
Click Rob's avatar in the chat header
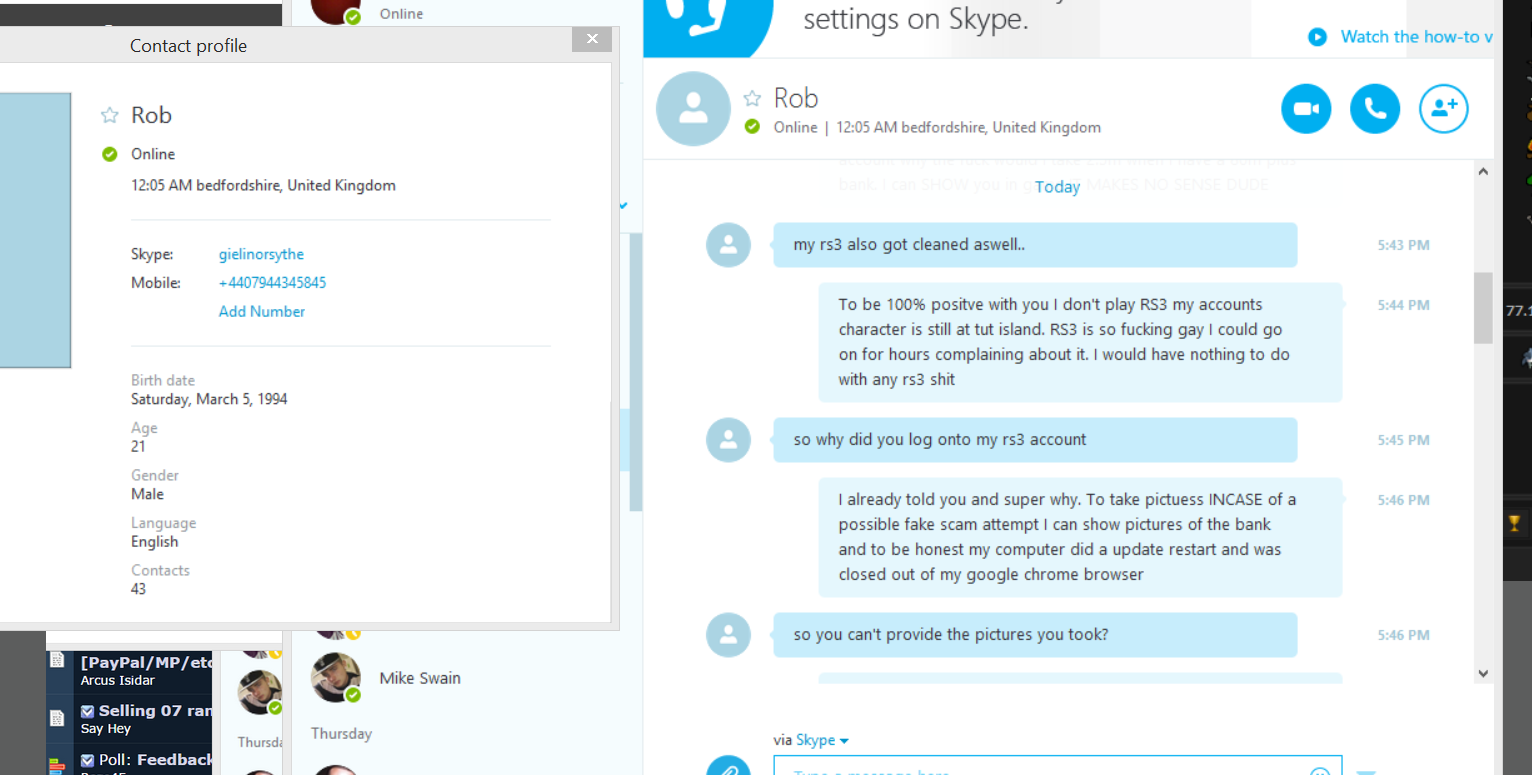(x=693, y=109)
